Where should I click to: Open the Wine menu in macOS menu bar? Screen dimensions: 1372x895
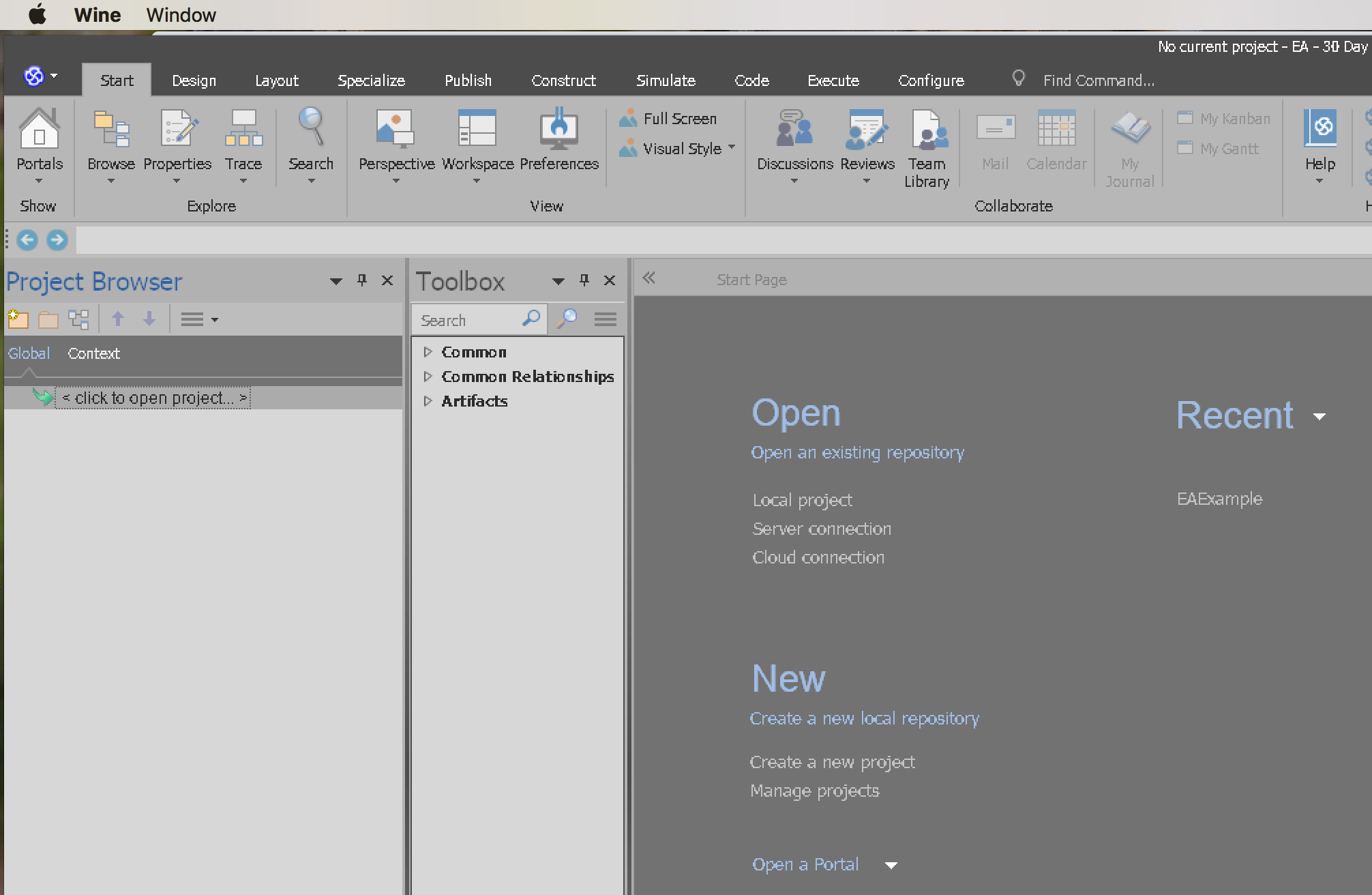(98, 15)
